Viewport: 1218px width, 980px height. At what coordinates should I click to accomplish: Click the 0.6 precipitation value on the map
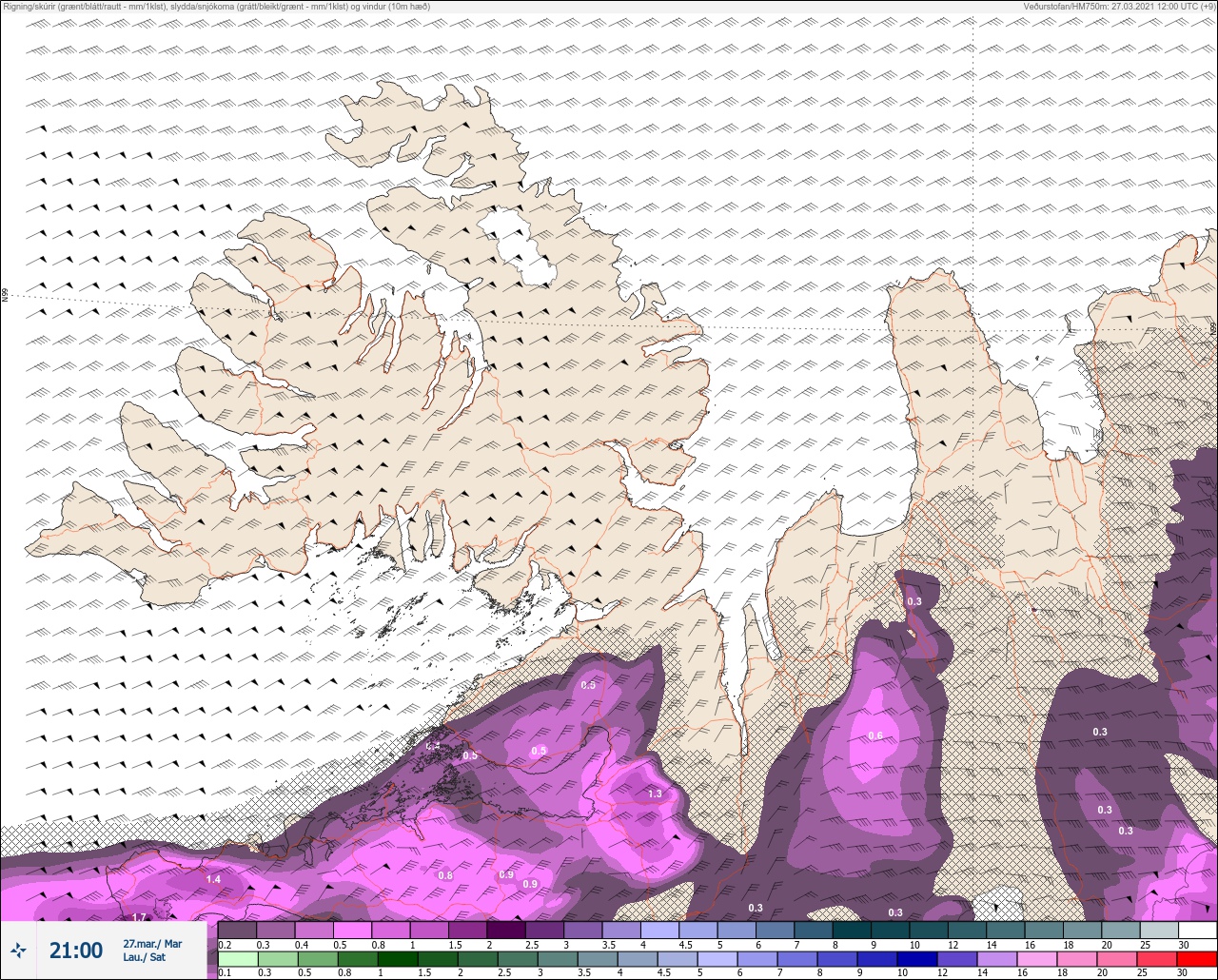875,735
